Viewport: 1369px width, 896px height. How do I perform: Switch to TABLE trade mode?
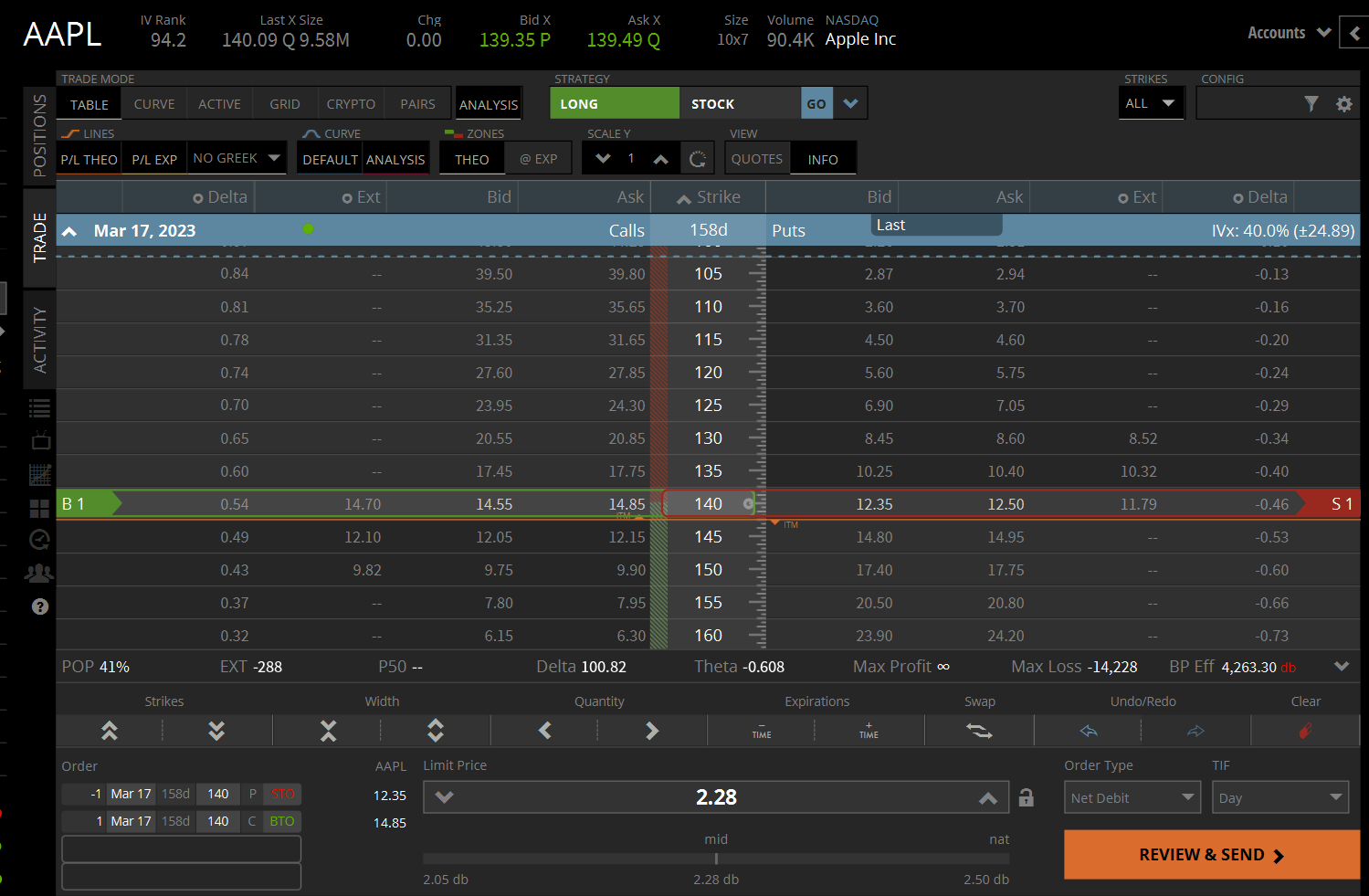[x=90, y=104]
